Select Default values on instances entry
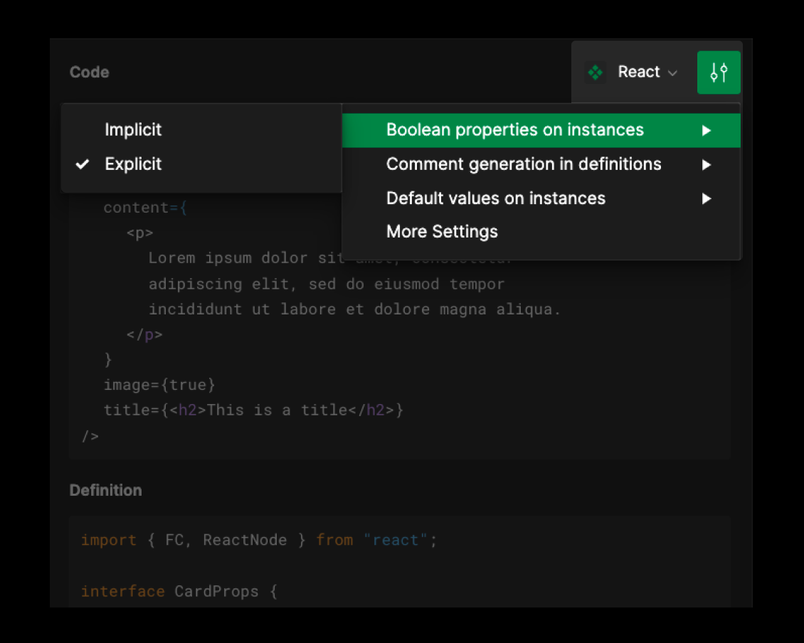The width and height of the screenshot is (804, 643). (x=495, y=198)
